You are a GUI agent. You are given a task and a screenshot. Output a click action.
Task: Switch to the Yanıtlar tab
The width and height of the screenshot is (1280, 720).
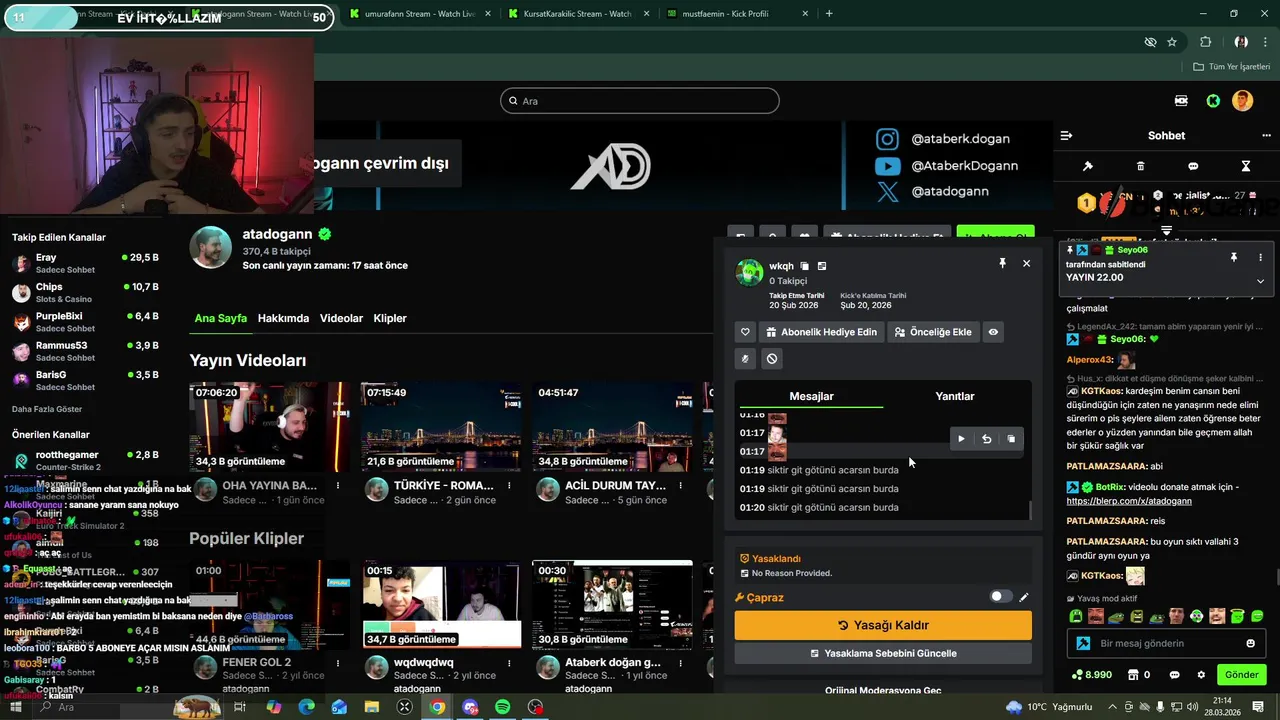955,396
